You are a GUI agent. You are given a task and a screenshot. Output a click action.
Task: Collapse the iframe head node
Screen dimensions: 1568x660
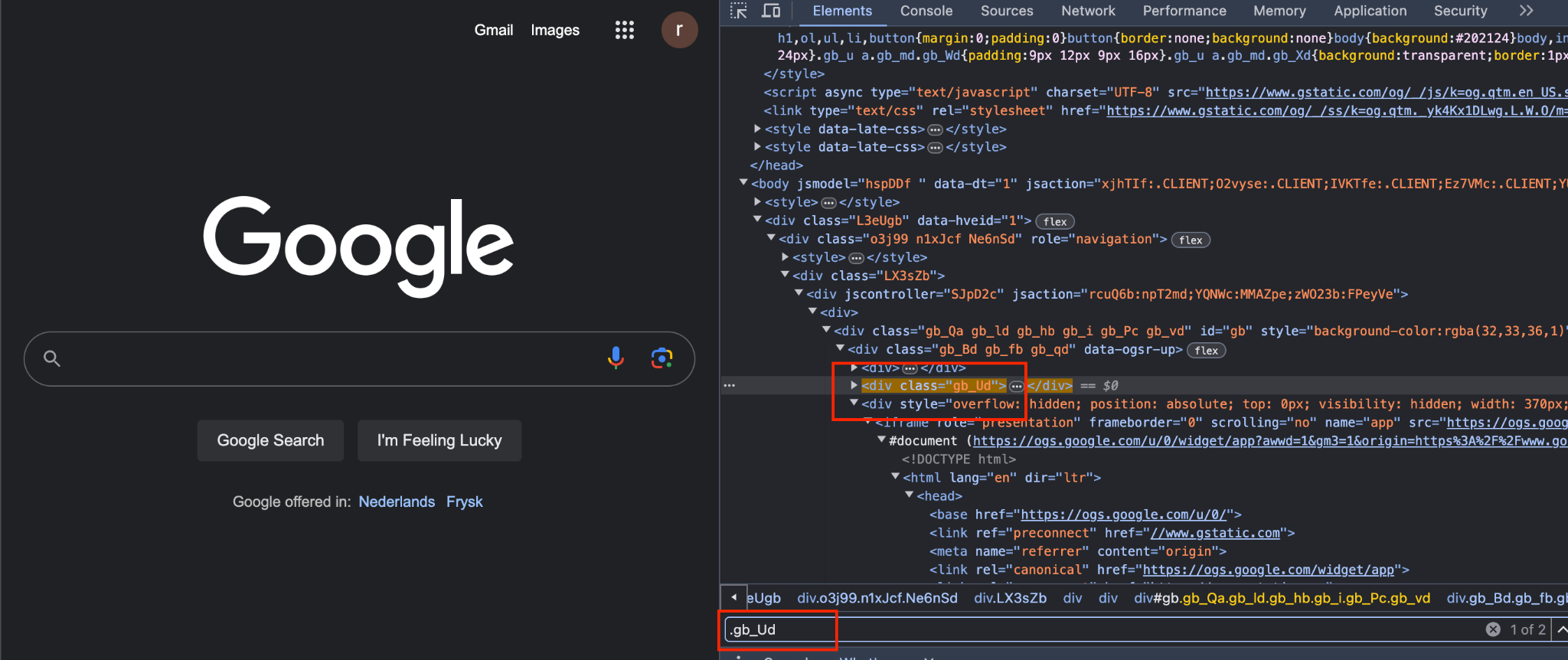coord(909,495)
